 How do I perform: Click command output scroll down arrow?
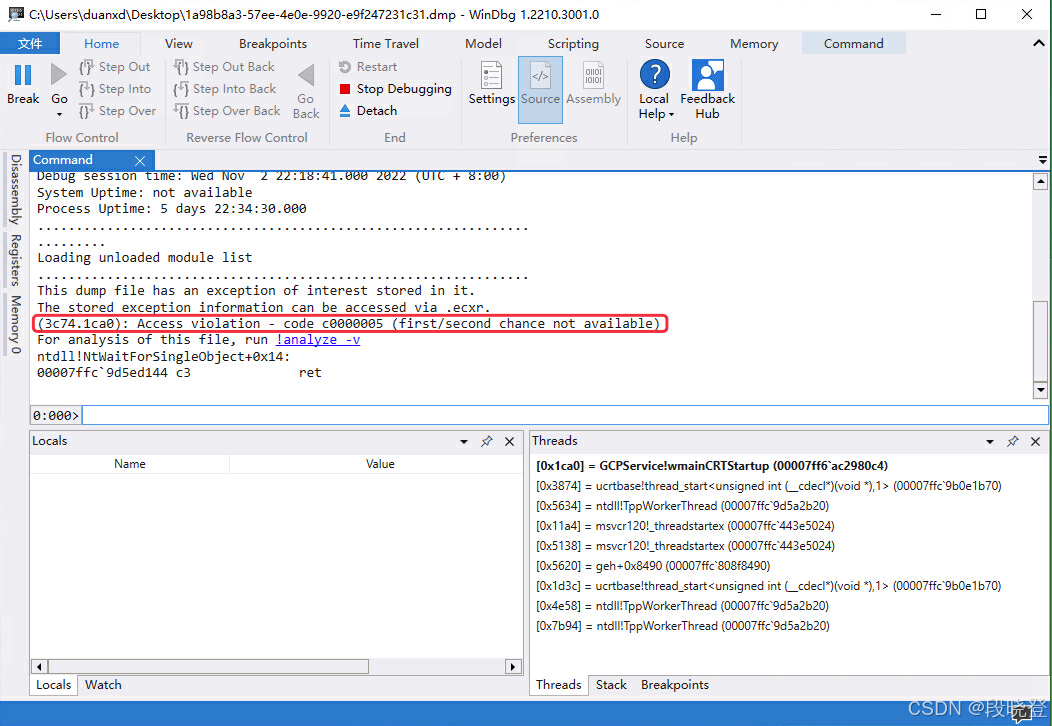(x=1041, y=390)
